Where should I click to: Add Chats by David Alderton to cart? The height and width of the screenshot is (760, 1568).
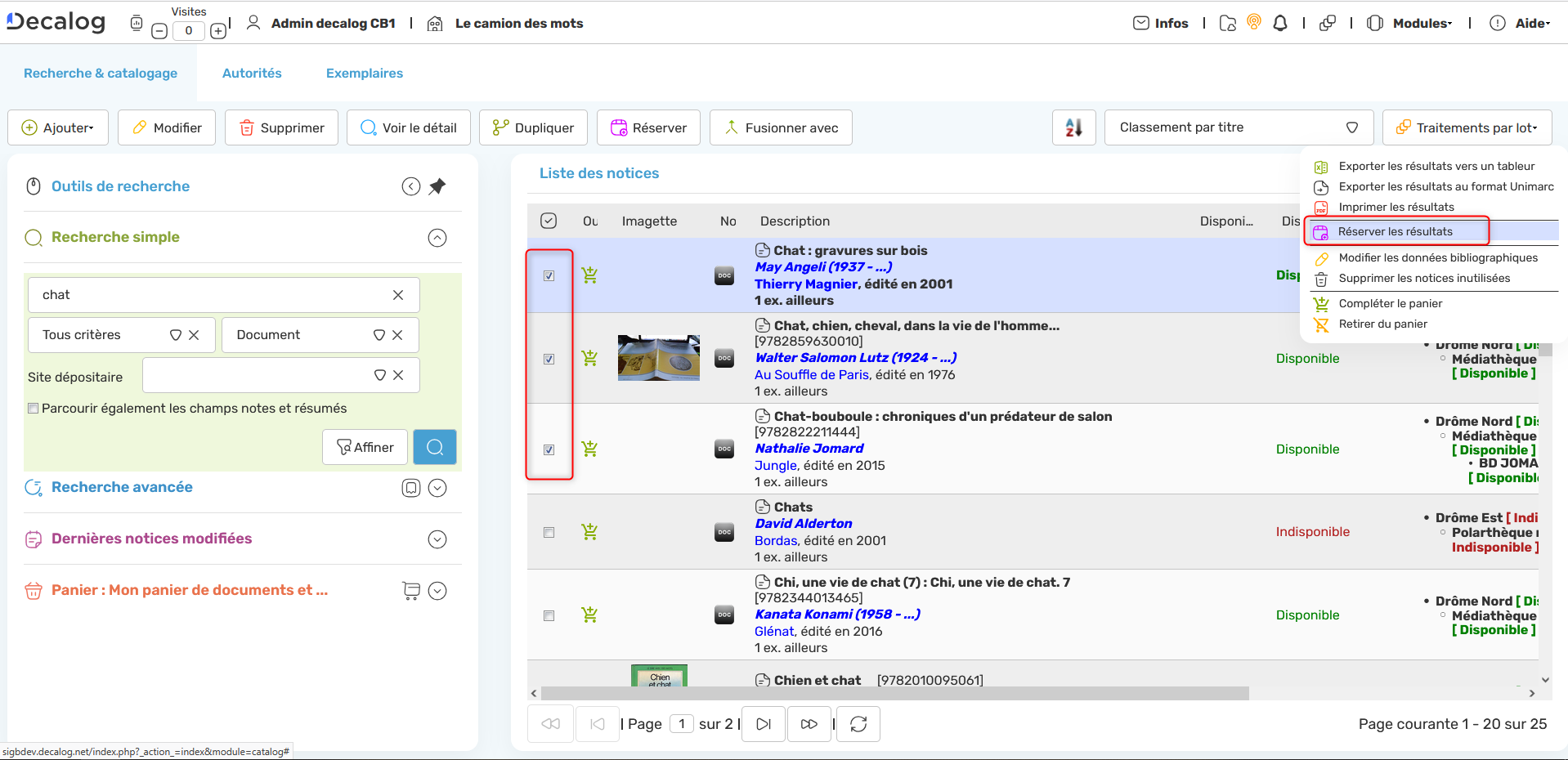click(x=589, y=532)
